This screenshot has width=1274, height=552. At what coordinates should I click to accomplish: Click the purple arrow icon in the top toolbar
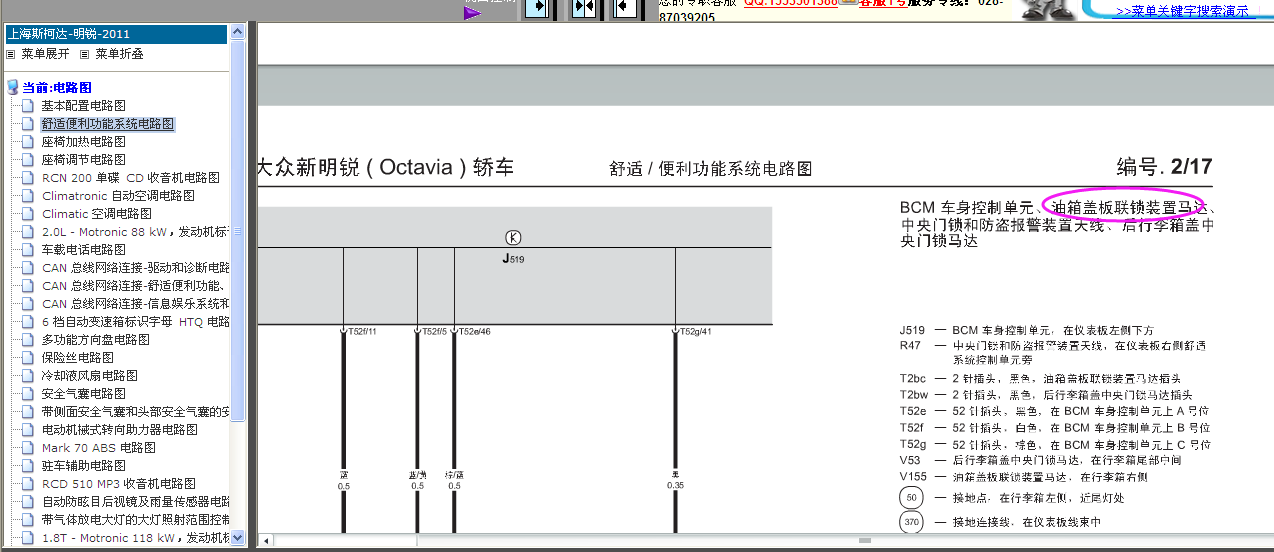[x=473, y=12]
